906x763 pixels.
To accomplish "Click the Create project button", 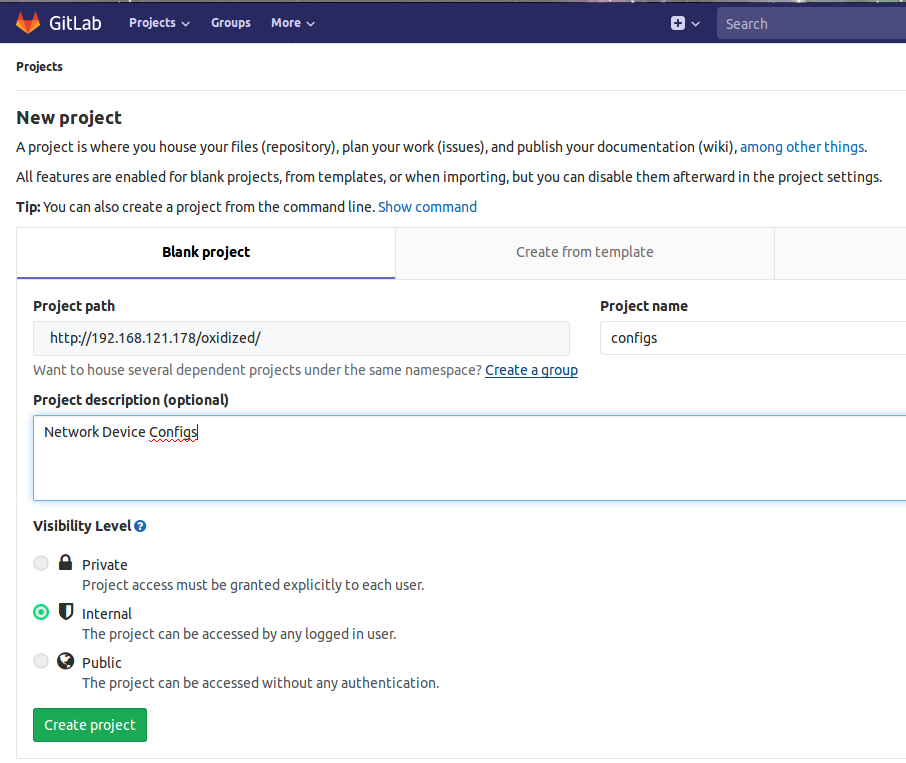I will point(90,725).
